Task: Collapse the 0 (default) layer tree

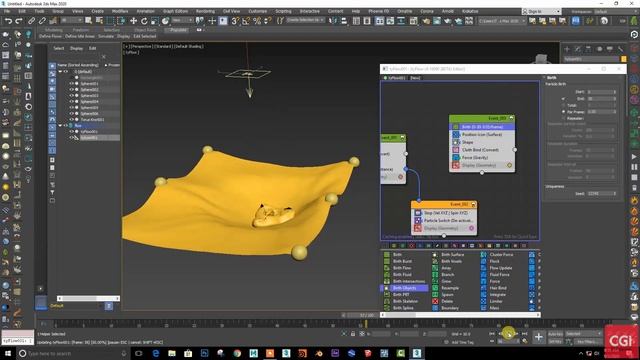Action: pos(60,71)
